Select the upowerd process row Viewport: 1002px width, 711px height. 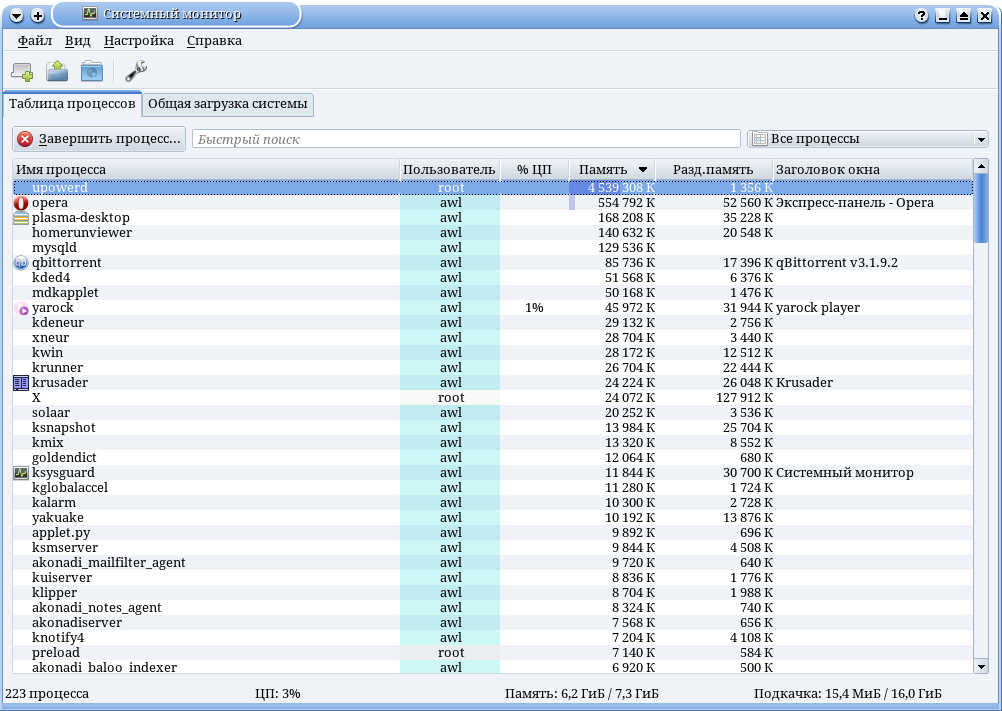point(493,188)
